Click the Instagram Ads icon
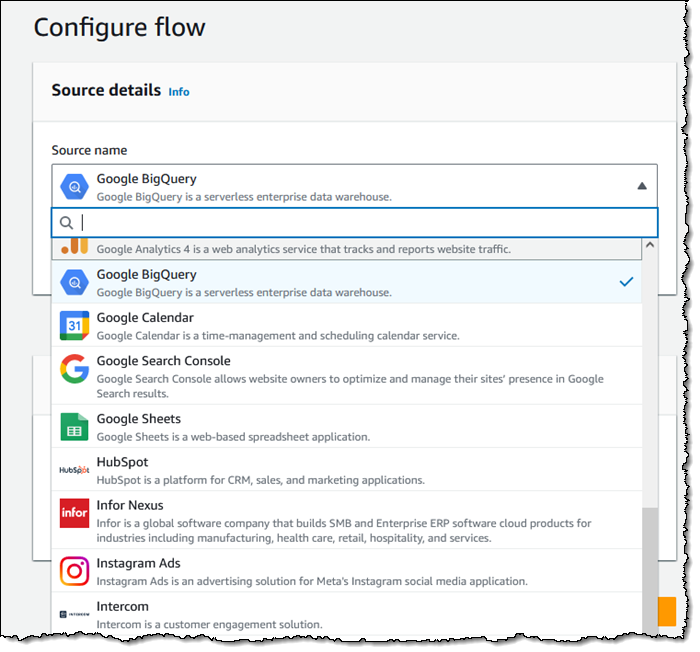700x652 pixels. pyautogui.click(x=74, y=571)
